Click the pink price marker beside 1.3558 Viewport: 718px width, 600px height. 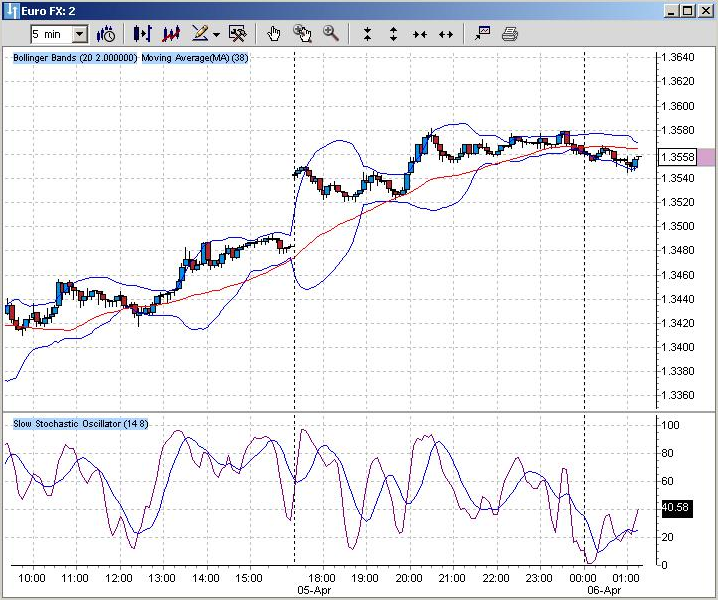706,157
